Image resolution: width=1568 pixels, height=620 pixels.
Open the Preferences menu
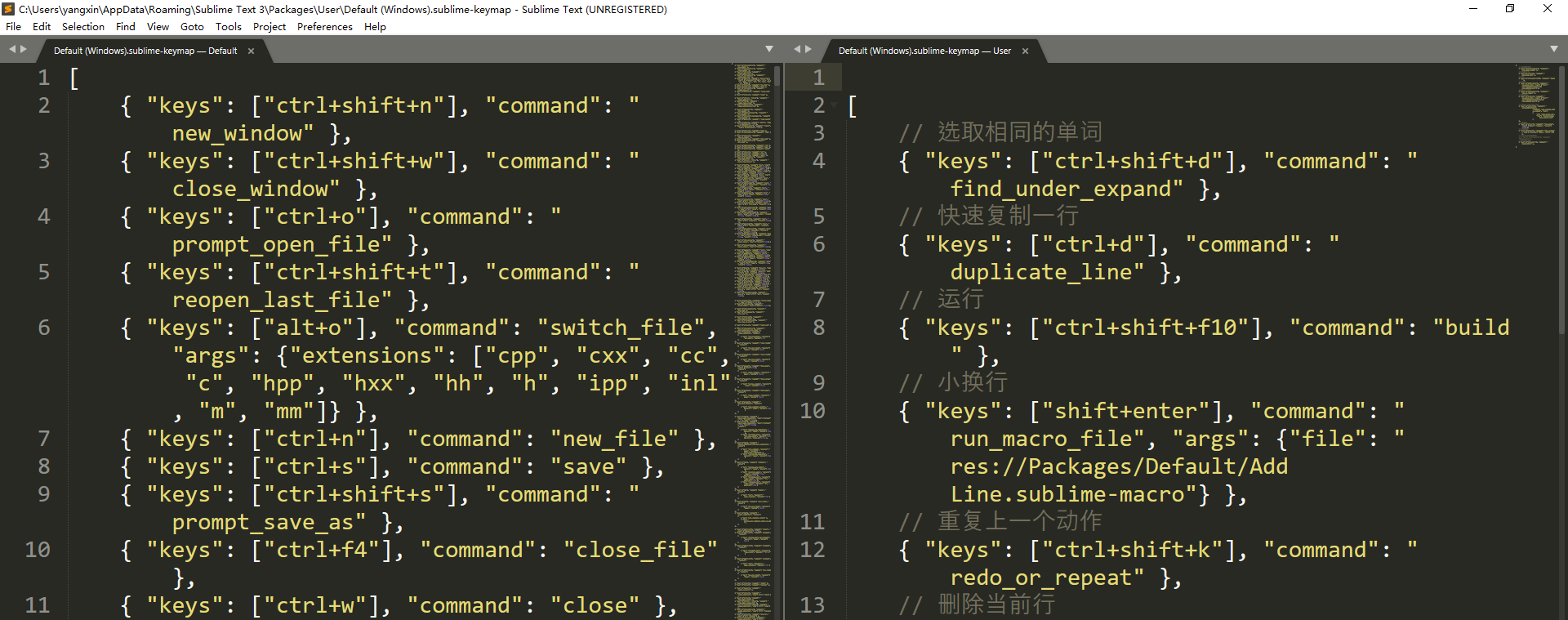pos(324,27)
